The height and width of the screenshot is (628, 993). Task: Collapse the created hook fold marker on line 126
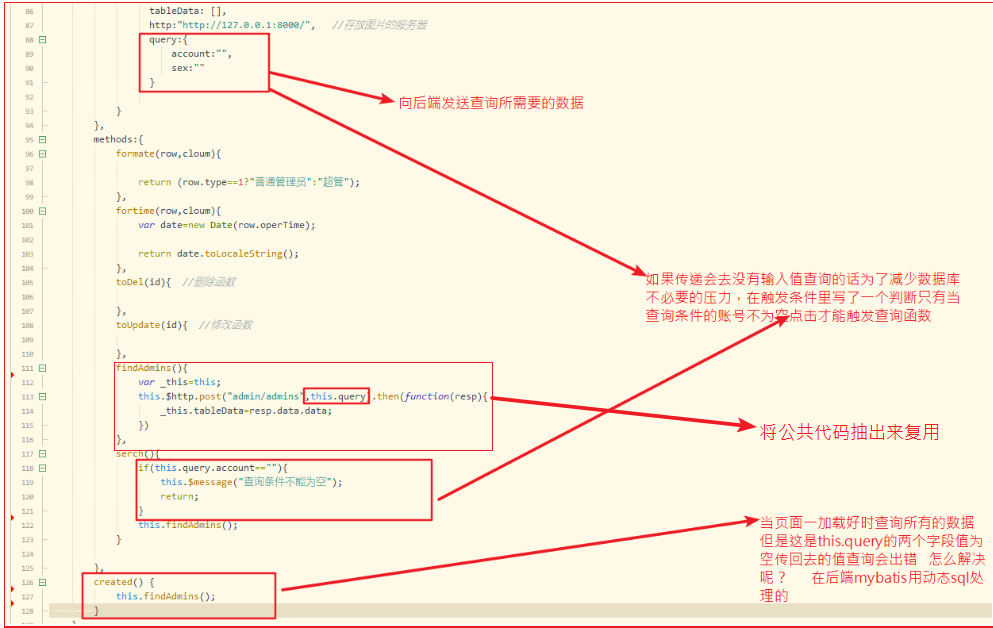click(x=42, y=582)
